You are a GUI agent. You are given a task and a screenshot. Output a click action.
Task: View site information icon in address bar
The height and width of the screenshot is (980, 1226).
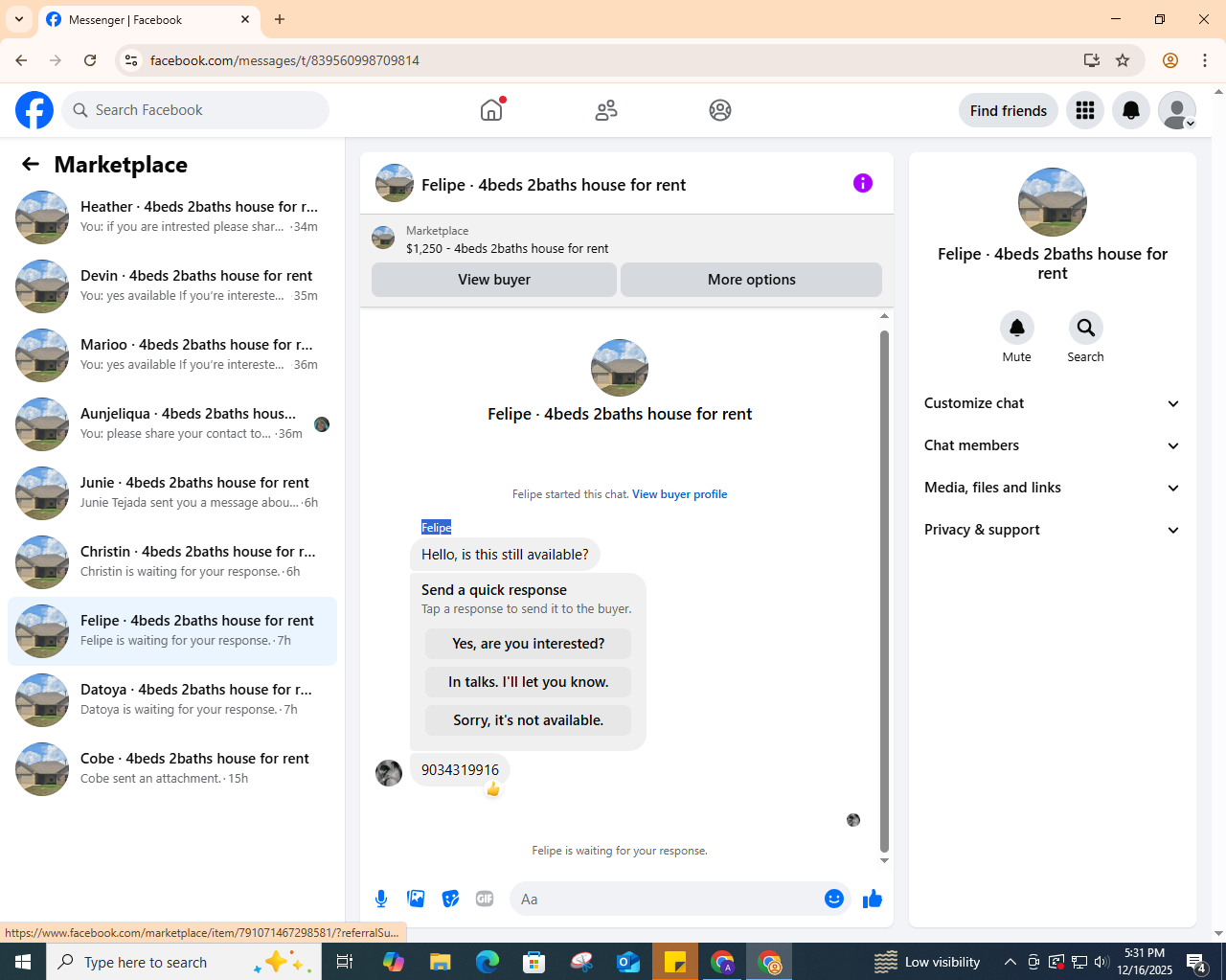click(x=131, y=60)
